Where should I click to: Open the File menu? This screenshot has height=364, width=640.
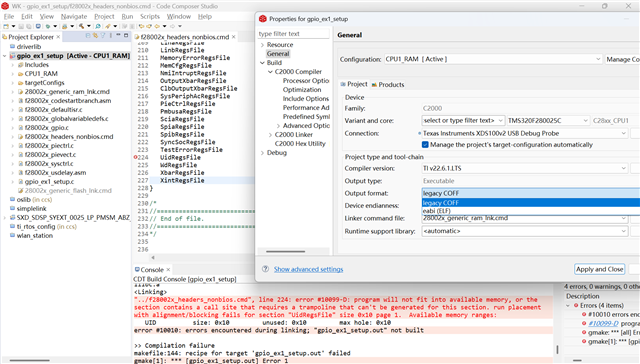click(x=9, y=16)
